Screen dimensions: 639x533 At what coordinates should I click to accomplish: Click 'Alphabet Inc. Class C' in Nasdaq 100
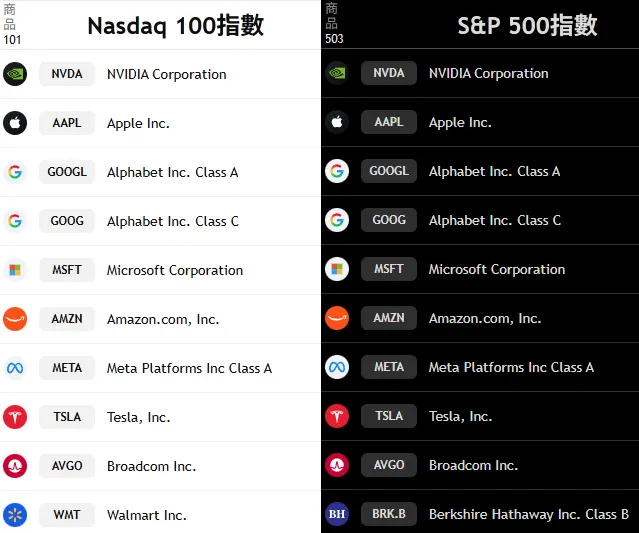[x=173, y=221]
